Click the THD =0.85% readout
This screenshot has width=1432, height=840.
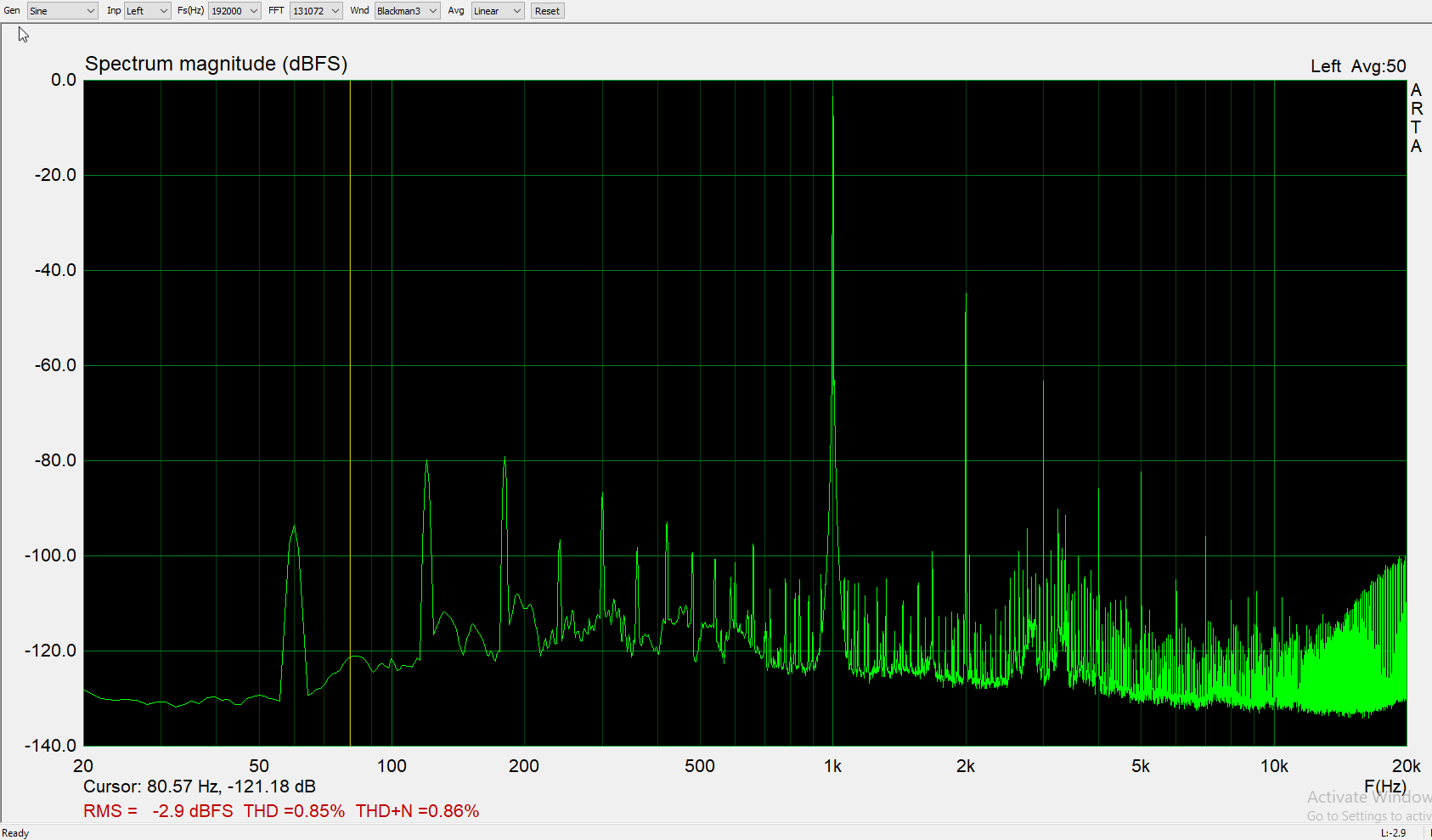[x=294, y=811]
